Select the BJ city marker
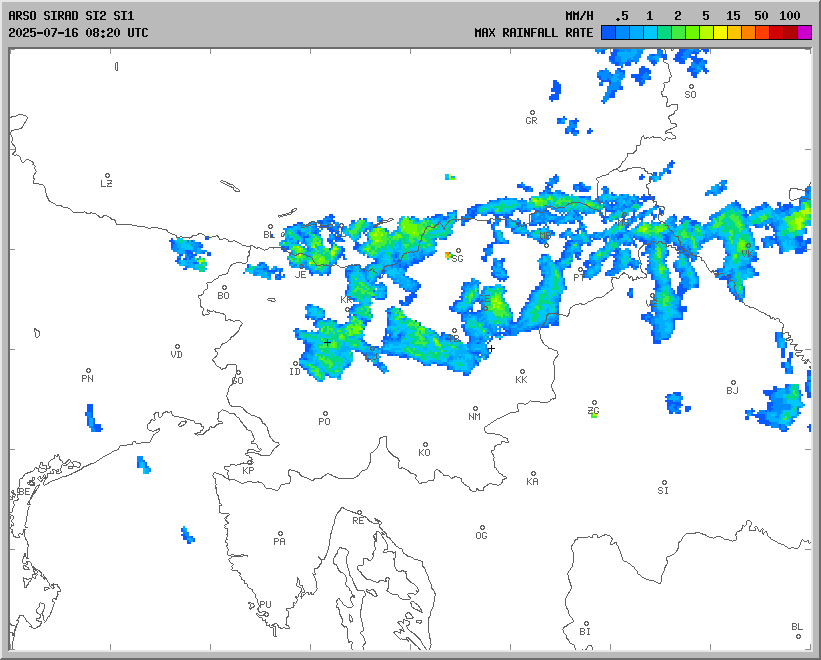This screenshot has width=821, height=660. point(732,383)
